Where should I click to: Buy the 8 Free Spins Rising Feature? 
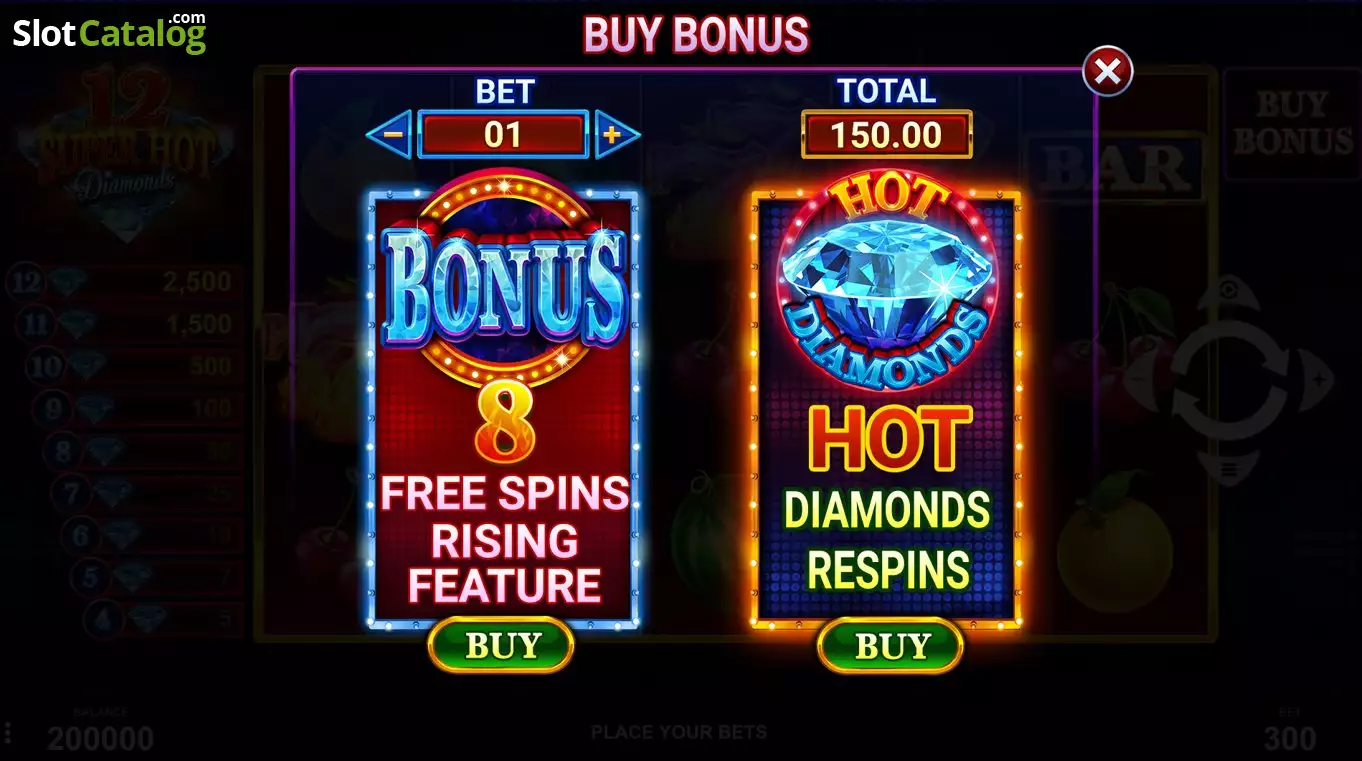(501, 646)
